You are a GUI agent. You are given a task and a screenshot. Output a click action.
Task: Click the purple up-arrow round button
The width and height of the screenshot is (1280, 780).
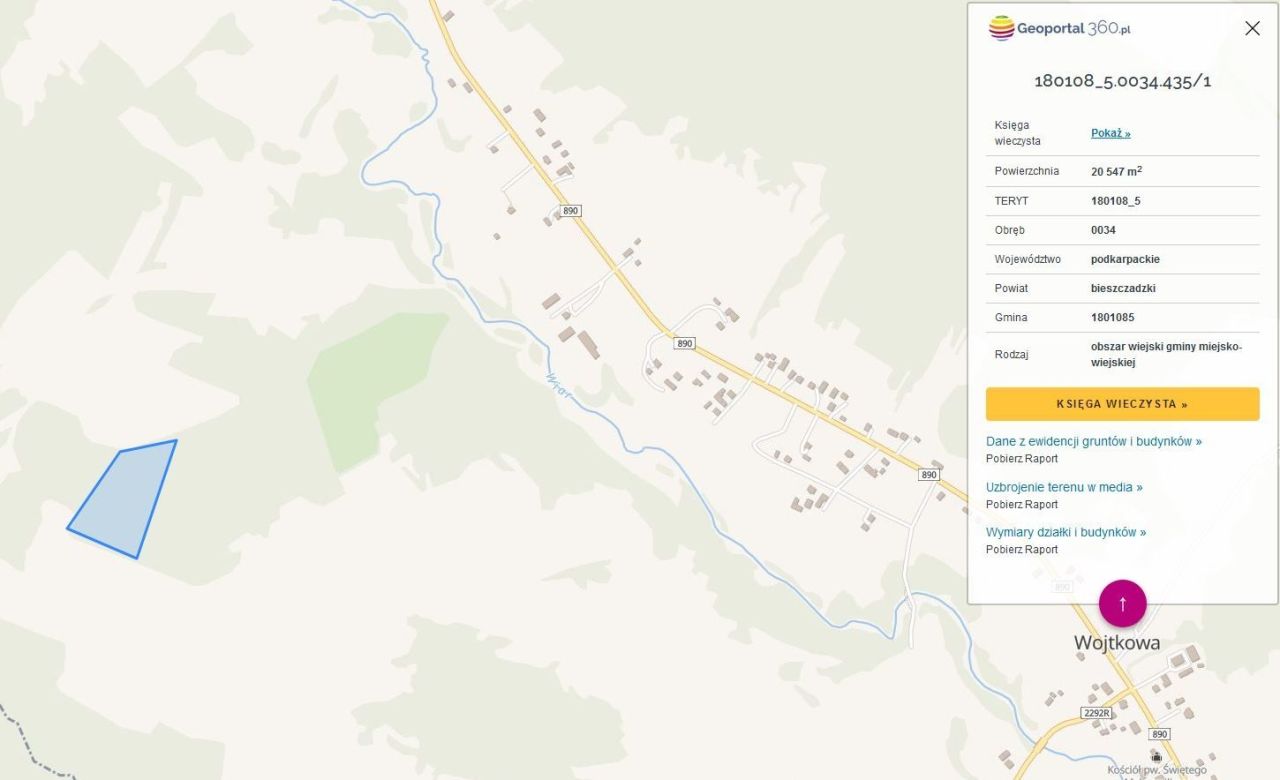pyautogui.click(x=1122, y=603)
